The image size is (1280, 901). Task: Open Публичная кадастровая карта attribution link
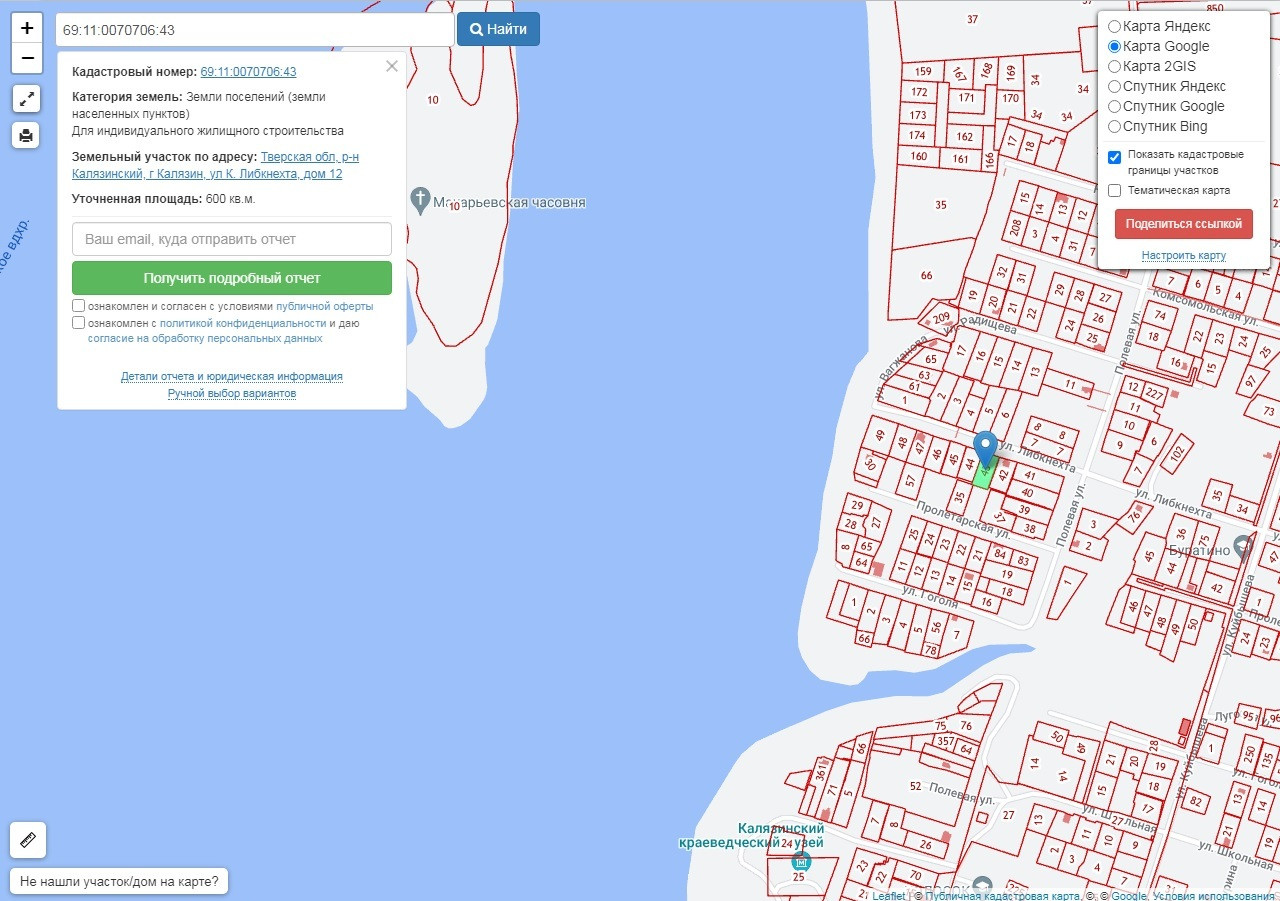[x=1001, y=896]
